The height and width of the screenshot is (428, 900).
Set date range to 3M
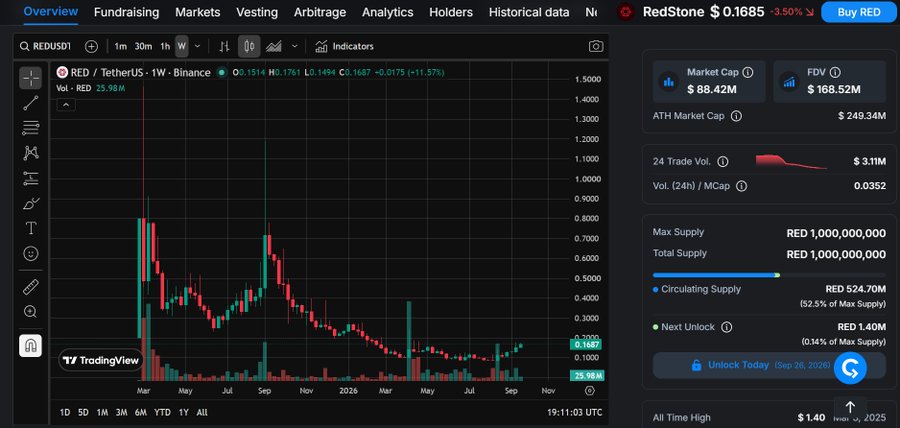click(121, 412)
